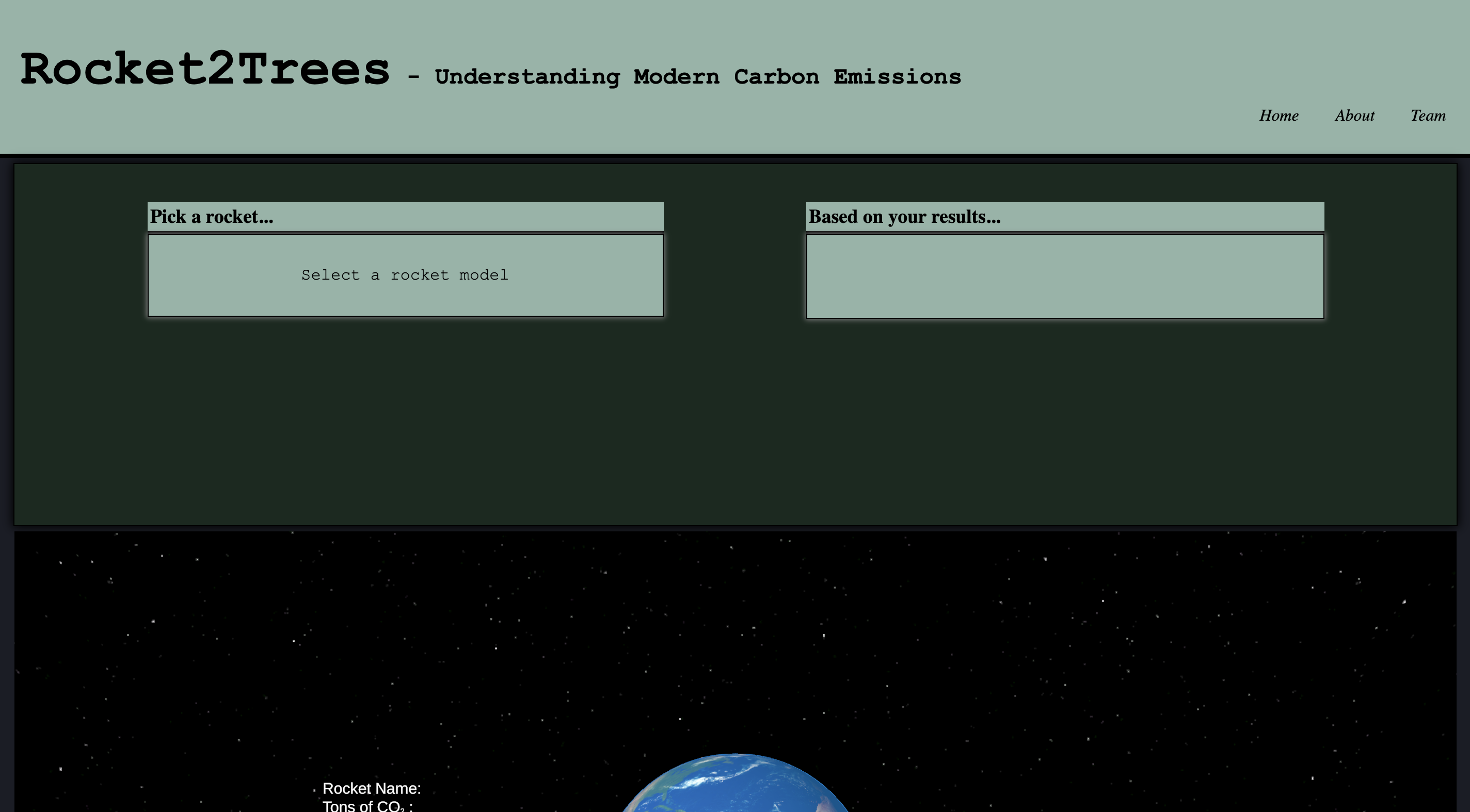Go to the About page
1470x812 pixels.
click(1354, 116)
